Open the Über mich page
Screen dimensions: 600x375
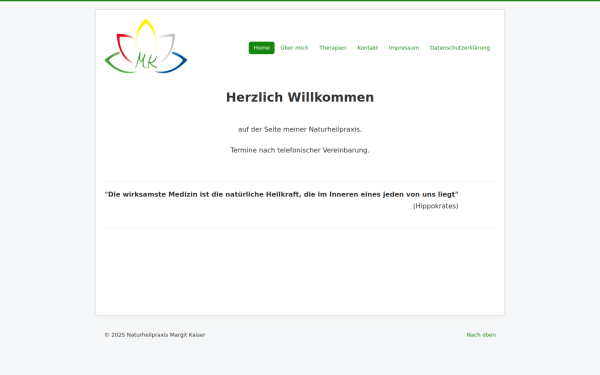294,48
